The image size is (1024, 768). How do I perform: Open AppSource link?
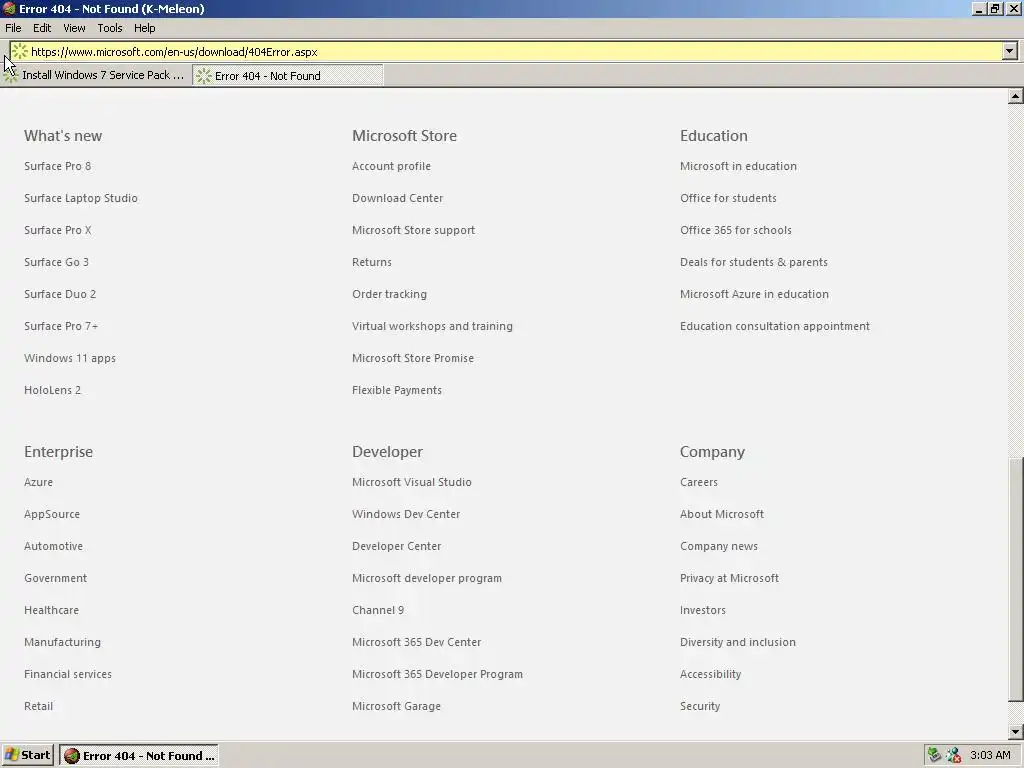click(x=52, y=514)
